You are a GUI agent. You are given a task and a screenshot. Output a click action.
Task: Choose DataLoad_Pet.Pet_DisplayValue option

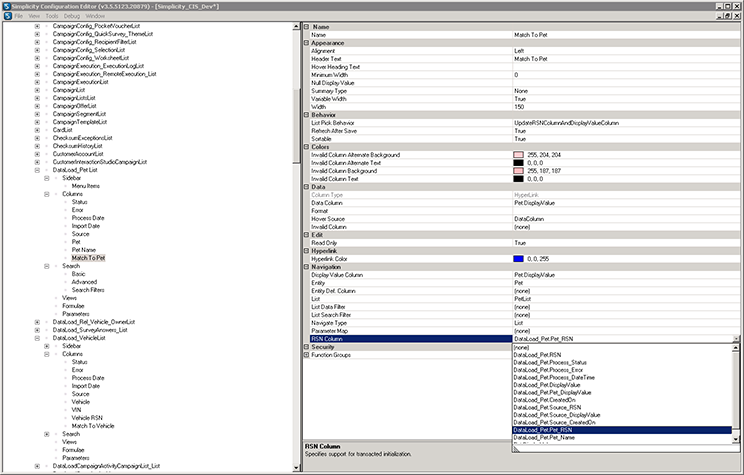(622, 392)
